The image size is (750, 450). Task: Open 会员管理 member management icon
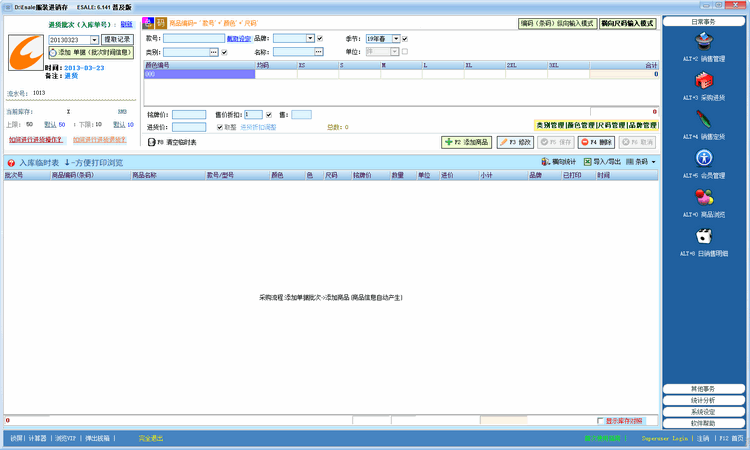click(x=704, y=158)
